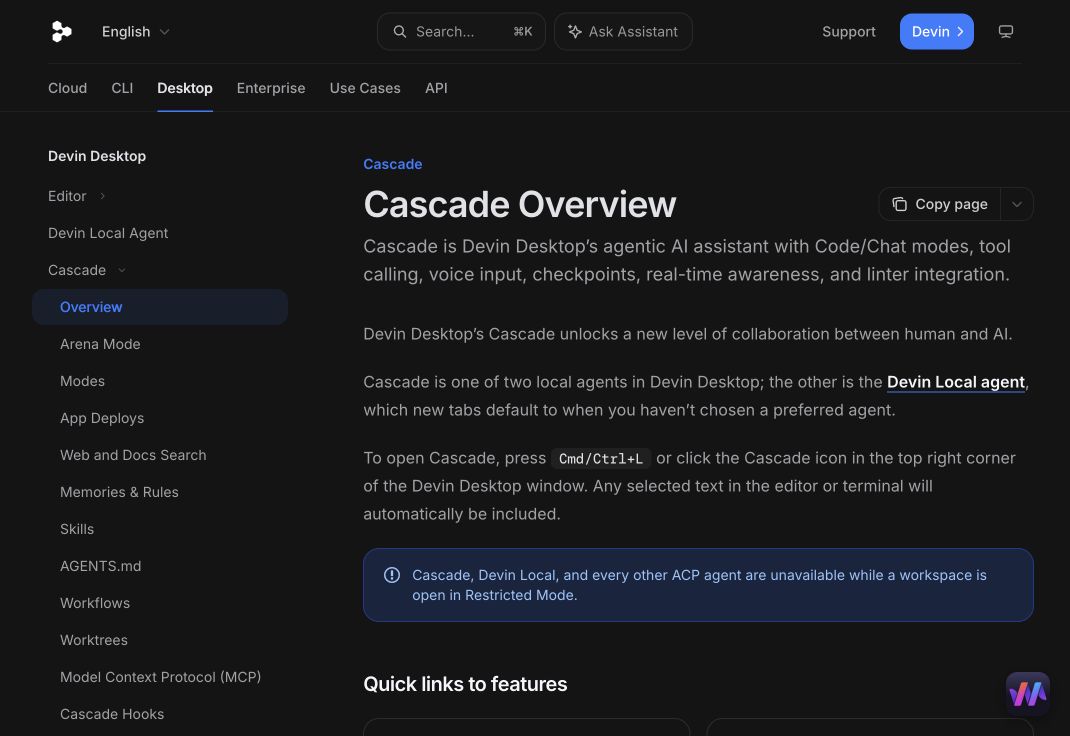
Task: Open Workflows sidebar page
Action: (x=95, y=603)
